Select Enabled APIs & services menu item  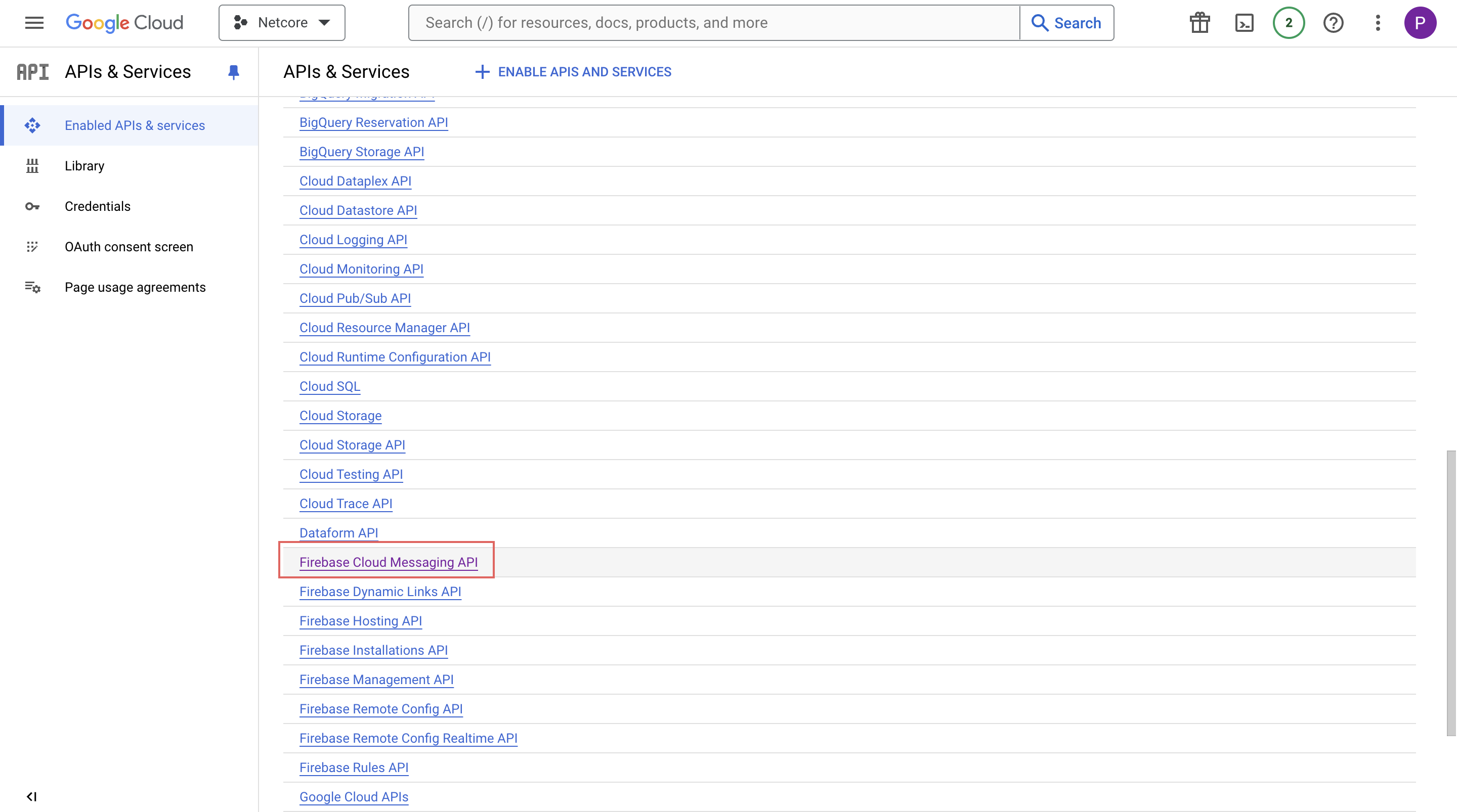click(x=130, y=125)
